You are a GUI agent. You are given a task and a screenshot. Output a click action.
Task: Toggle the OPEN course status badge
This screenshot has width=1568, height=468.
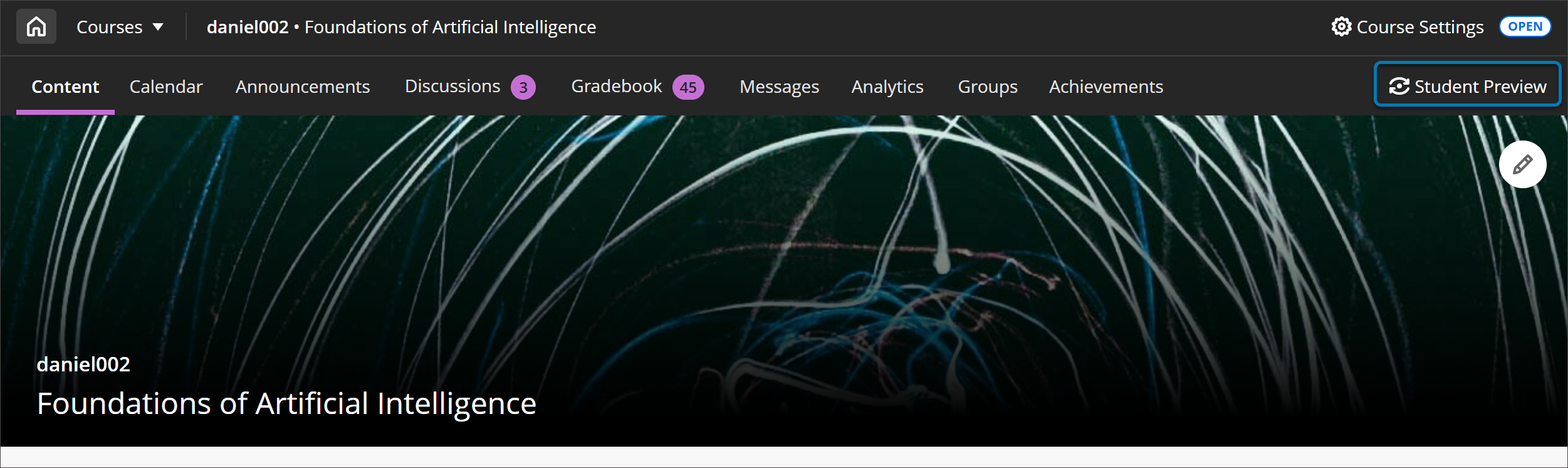click(x=1524, y=27)
